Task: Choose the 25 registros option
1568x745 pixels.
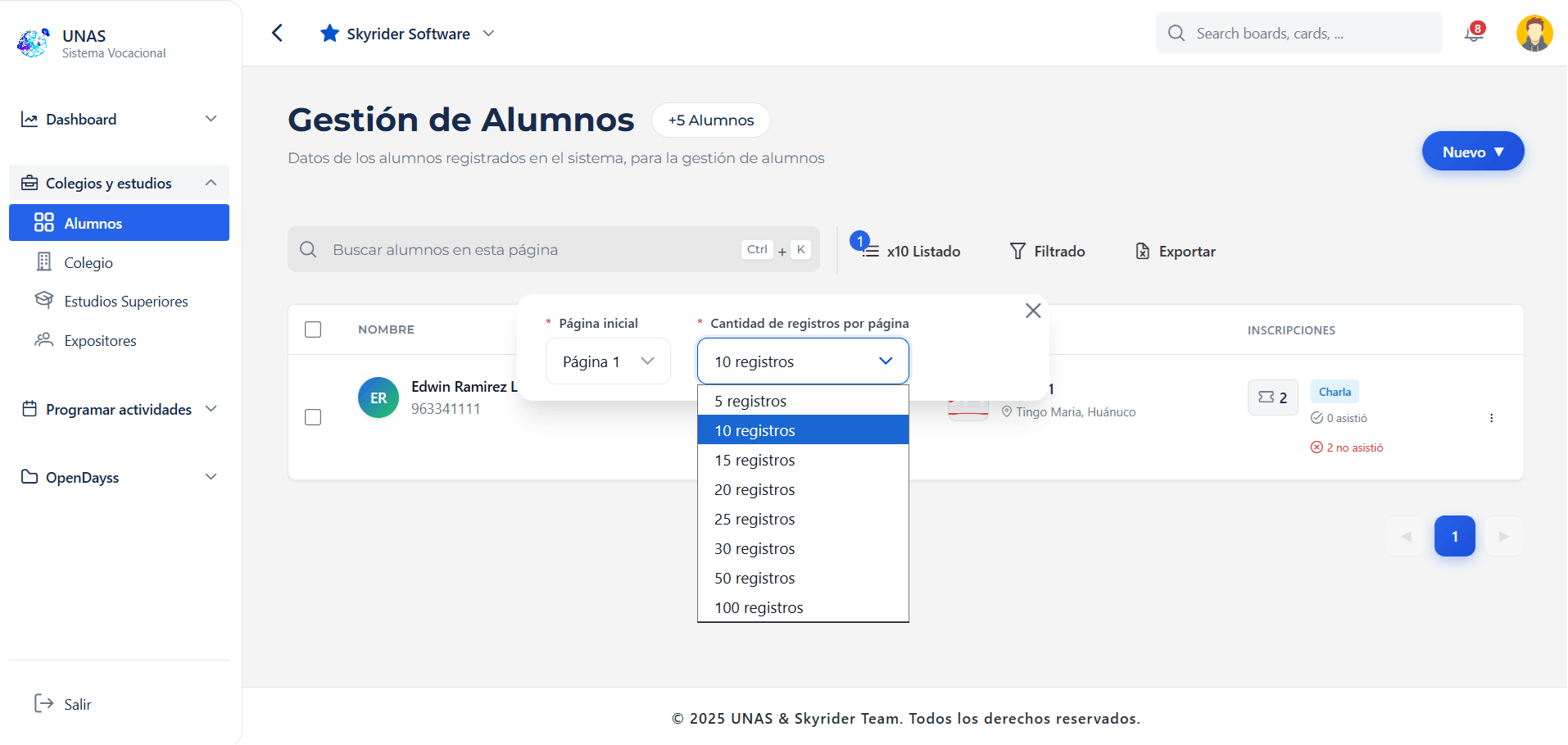Action: tap(755, 519)
